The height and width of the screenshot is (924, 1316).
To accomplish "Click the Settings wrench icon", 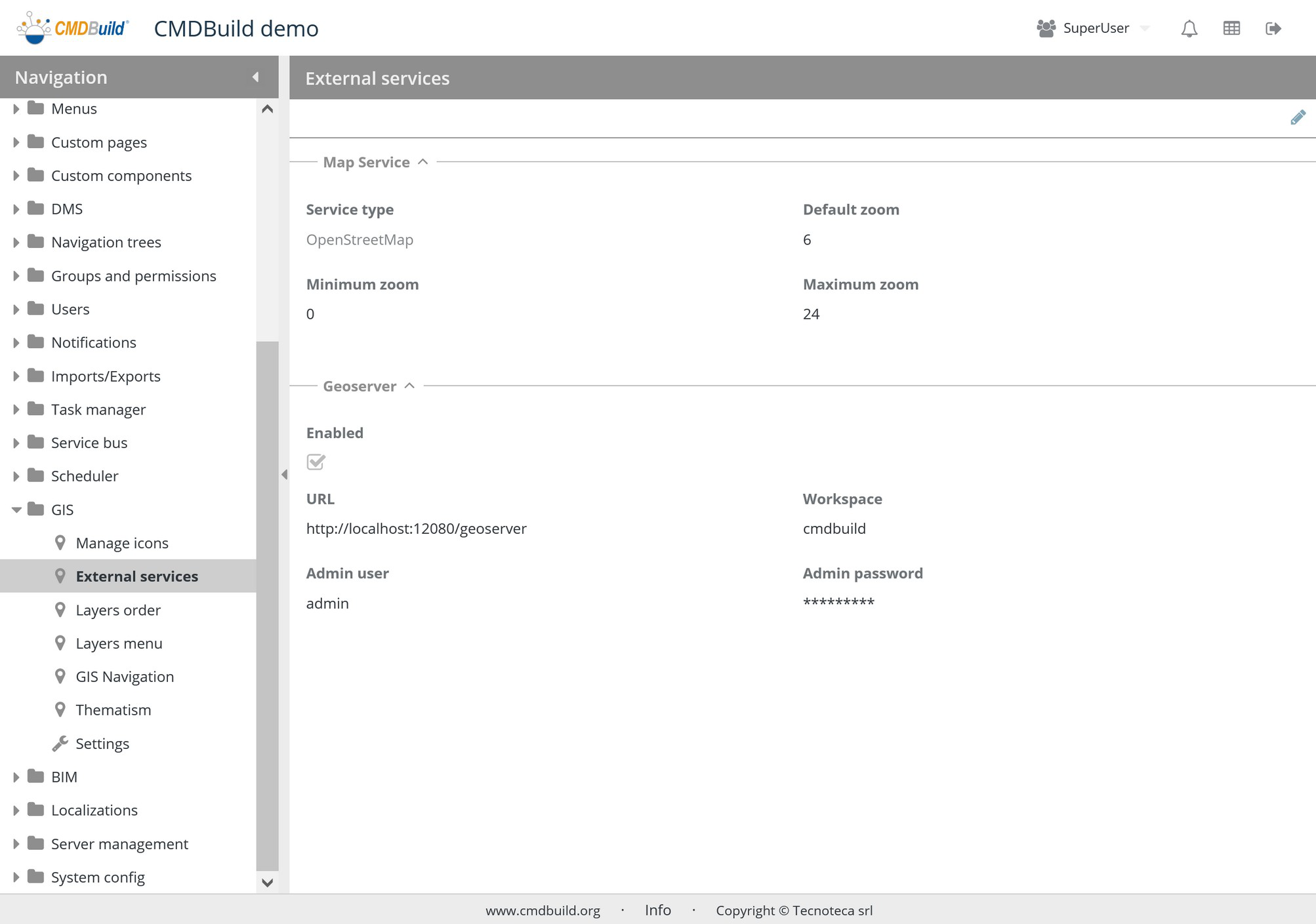I will [60, 743].
